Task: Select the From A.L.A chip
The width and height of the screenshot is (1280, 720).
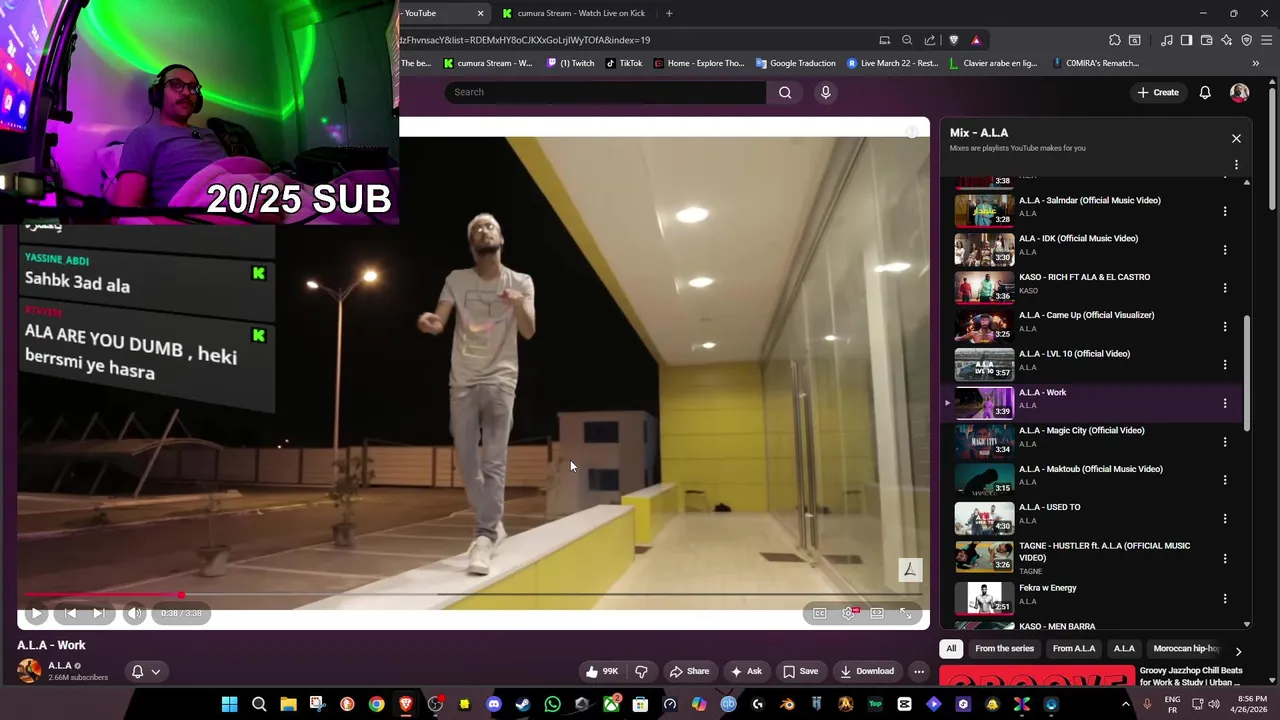Action: point(1074,648)
